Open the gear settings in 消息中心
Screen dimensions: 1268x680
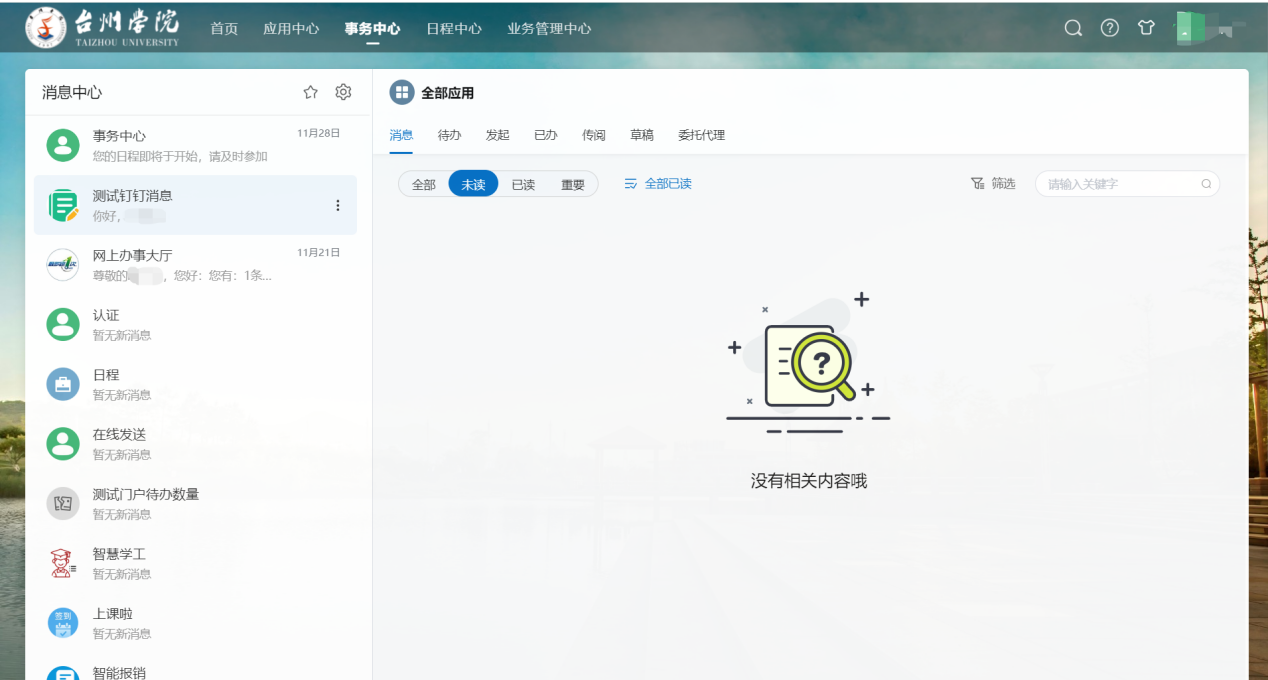(343, 92)
